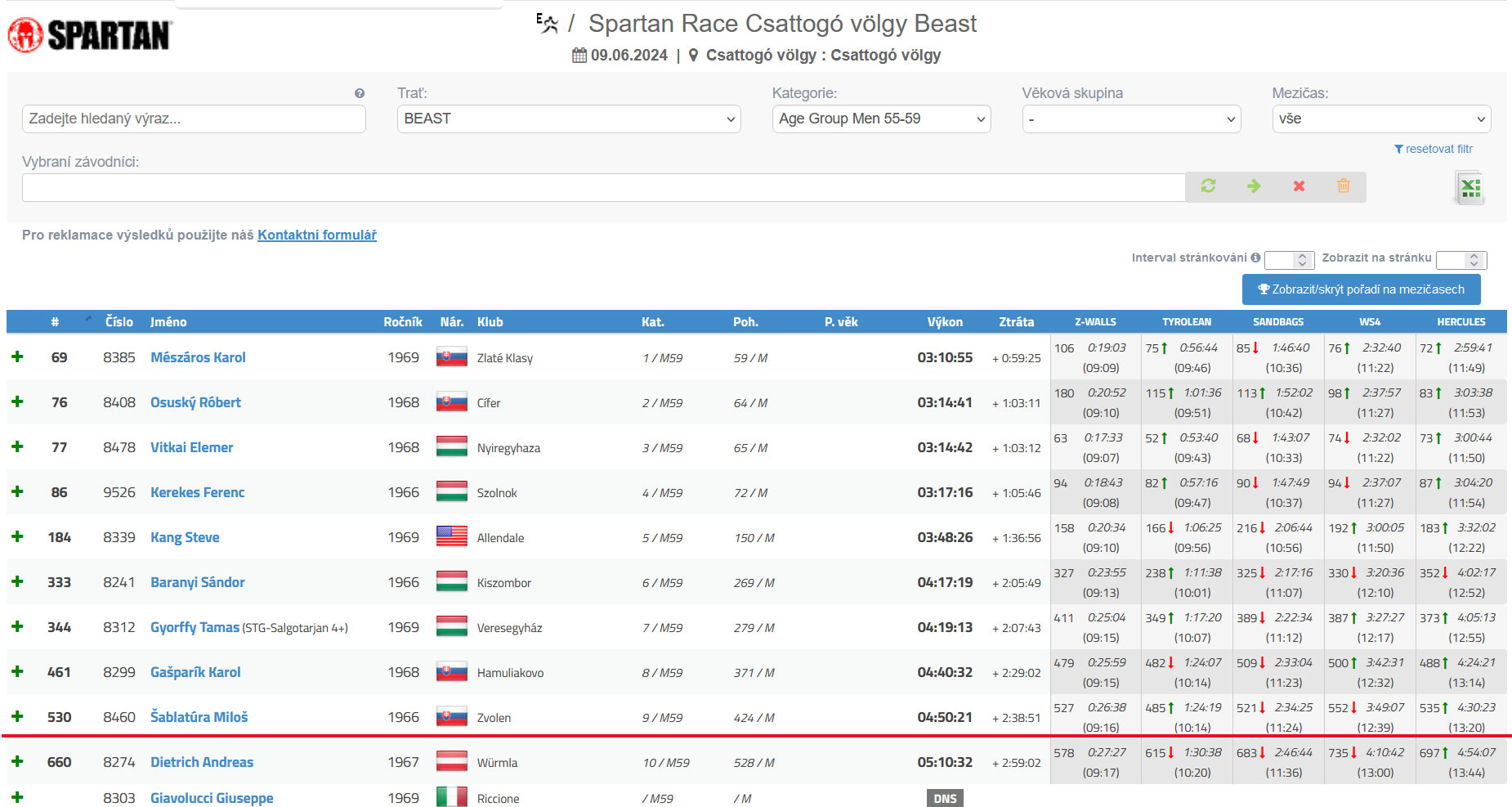Open Giavolucci Giuseppe racer profile link
The height and width of the screenshot is (807, 1512).
coord(212,798)
